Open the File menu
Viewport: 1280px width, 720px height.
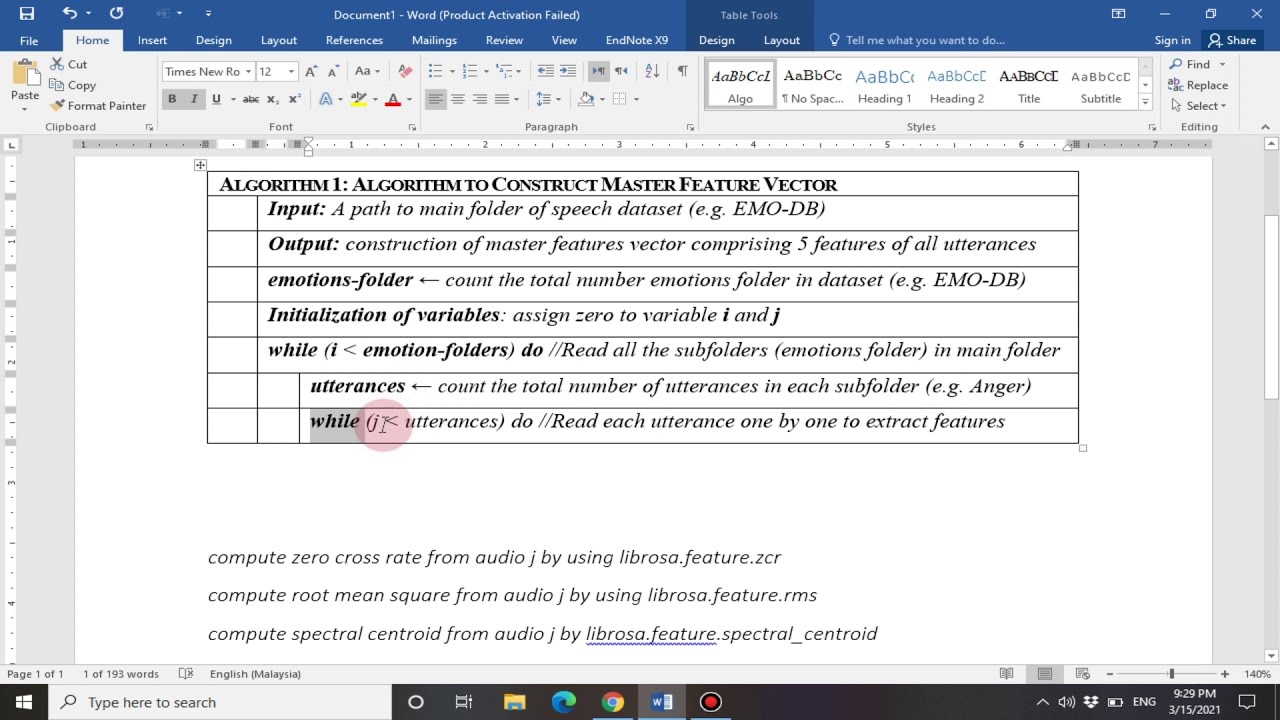[x=29, y=40]
